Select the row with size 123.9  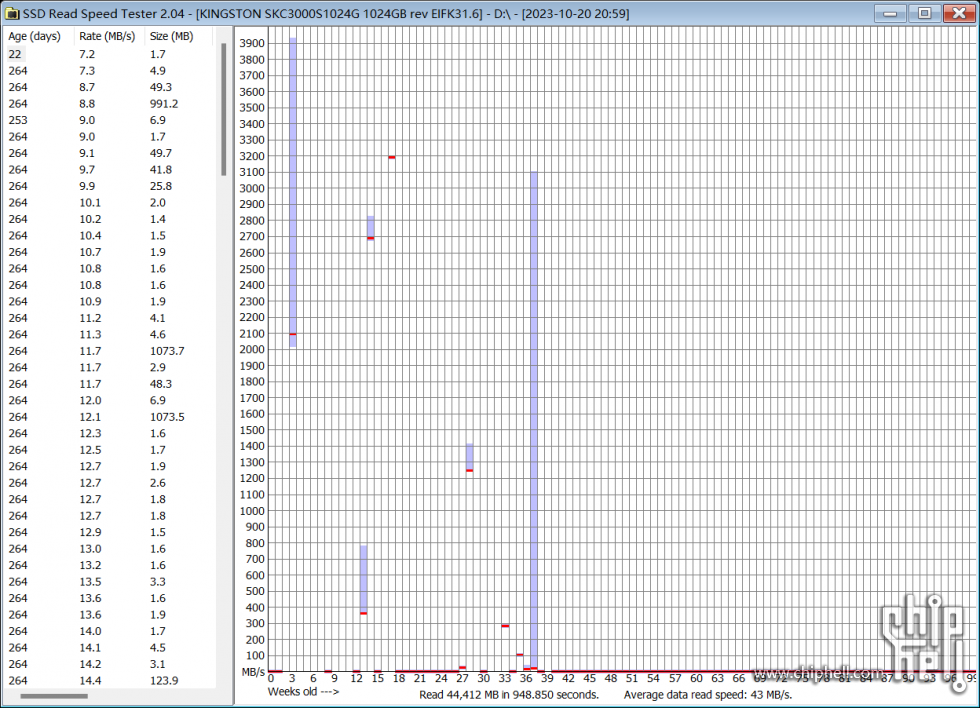coord(109,681)
